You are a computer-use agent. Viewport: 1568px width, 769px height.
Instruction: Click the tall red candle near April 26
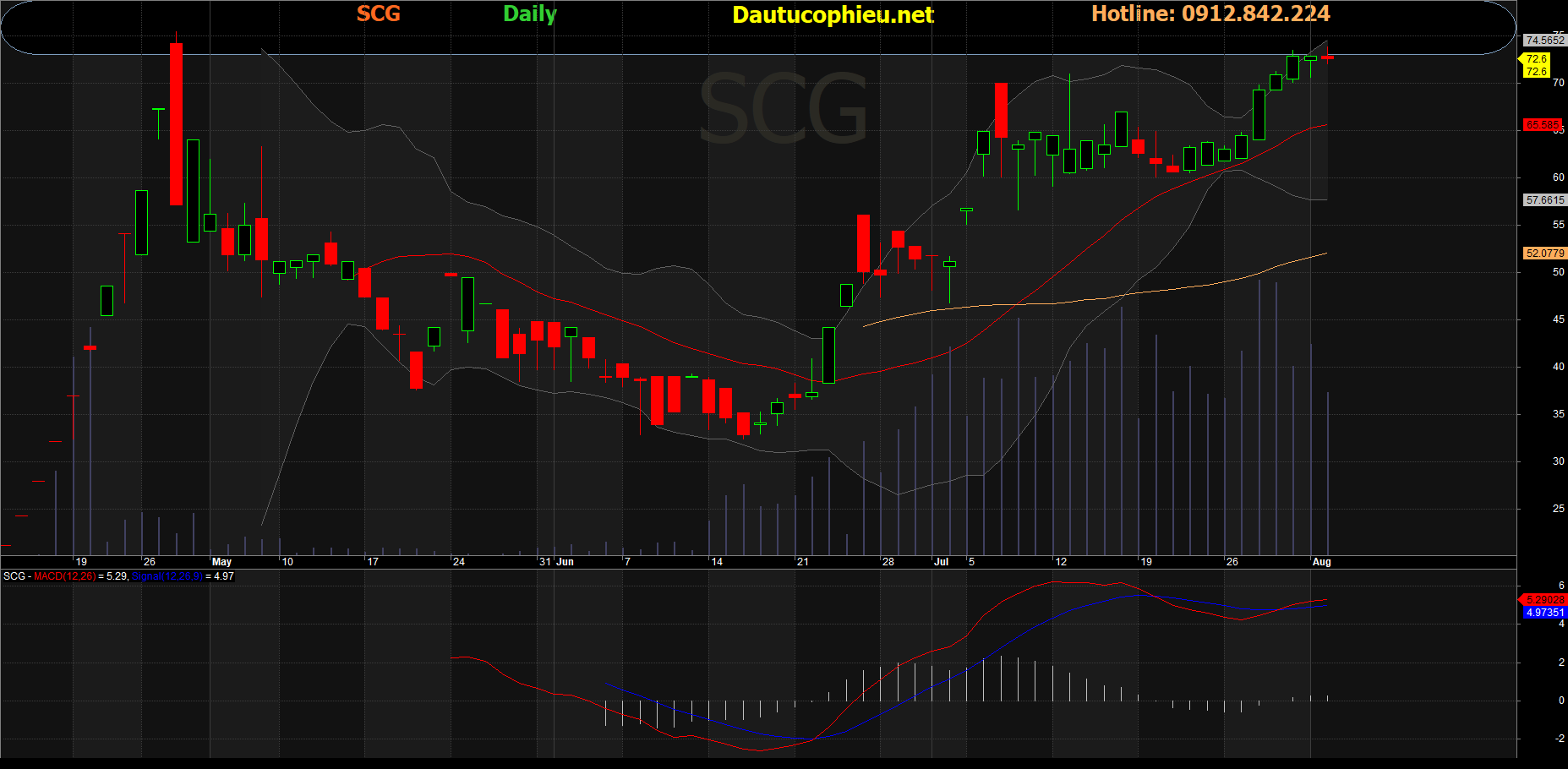(176, 124)
